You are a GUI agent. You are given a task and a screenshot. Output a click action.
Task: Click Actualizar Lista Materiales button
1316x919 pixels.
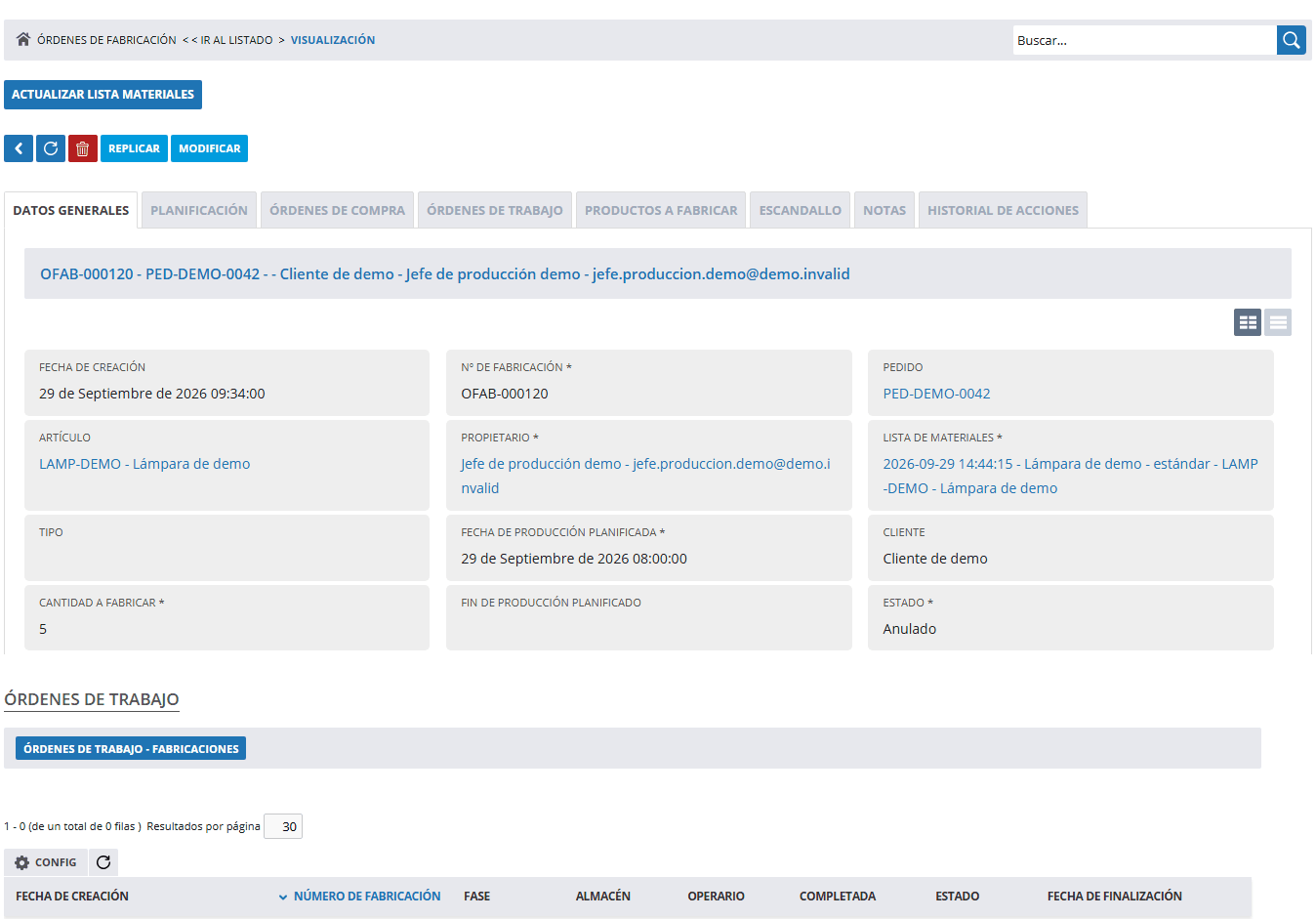103,95
